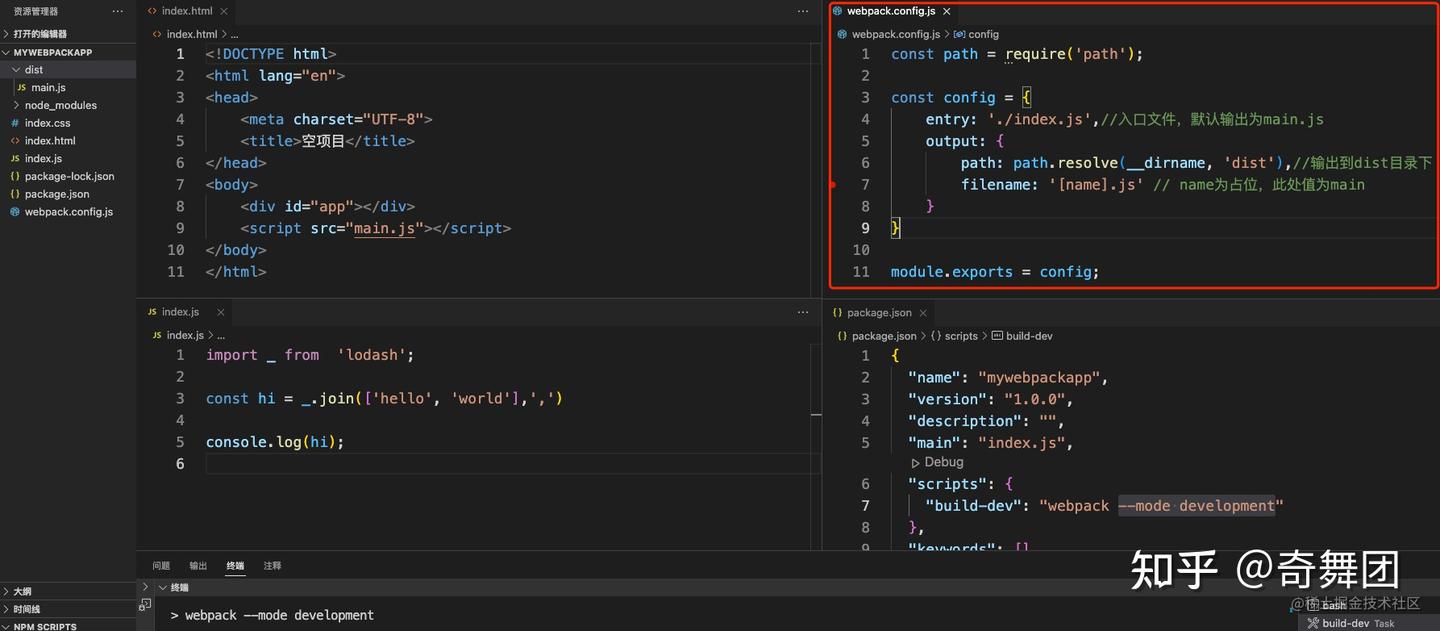This screenshot has height=631, width=1440.
Task: Click require('path') in webpack.config.js
Action: [x=1070, y=54]
